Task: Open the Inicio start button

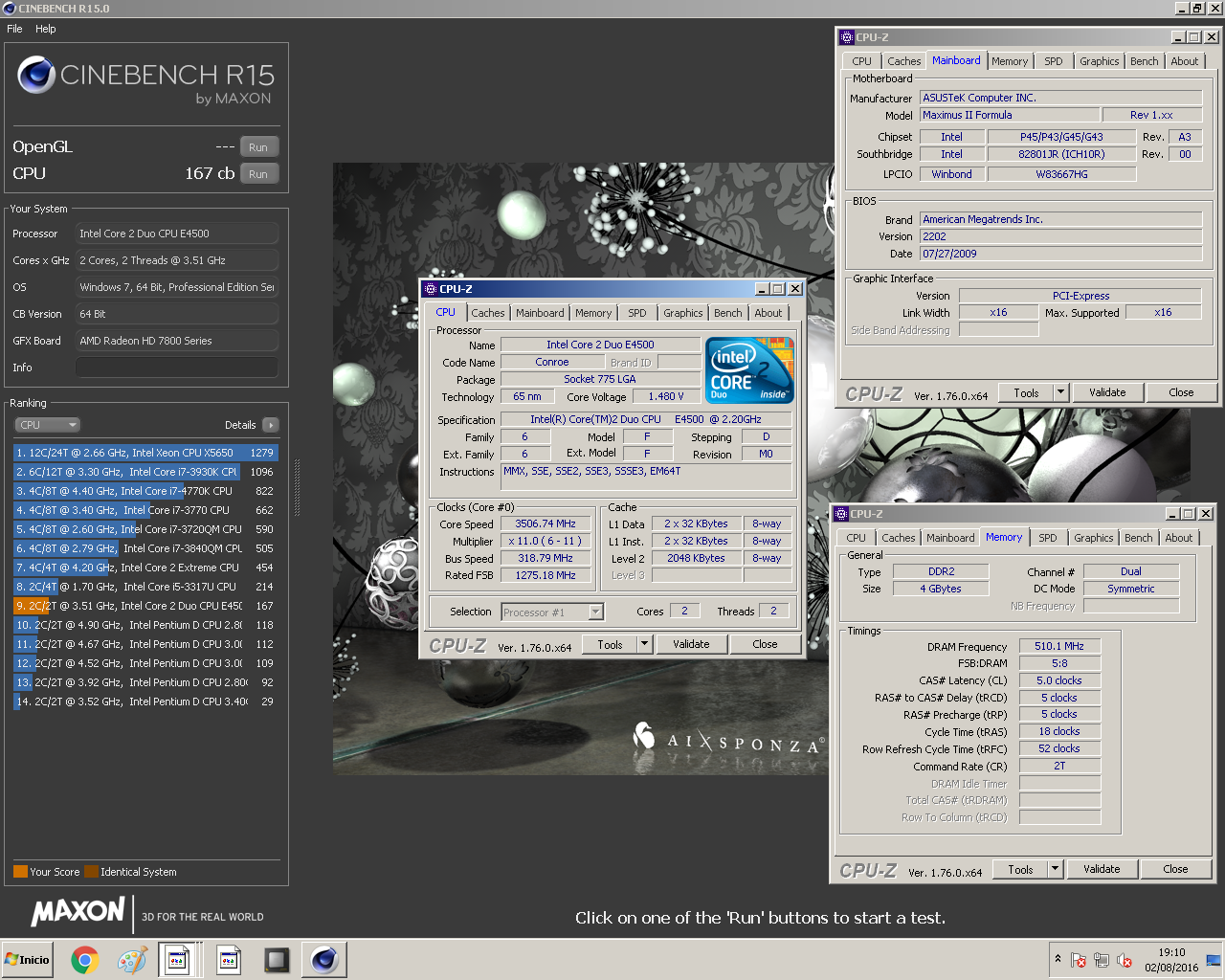Action: pos(28,960)
